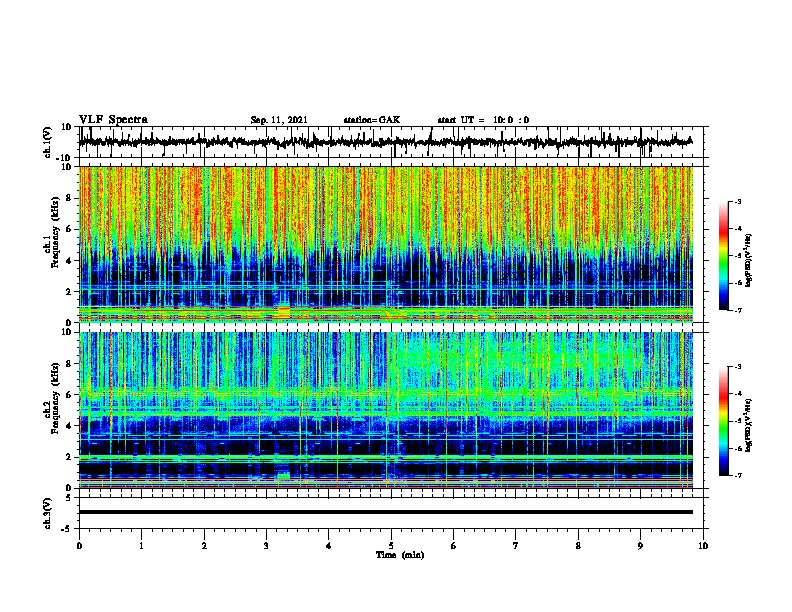The image size is (792, 612).
Task: Click inside the ch.2 spectrogram panel
Action: tap(385, 410)
